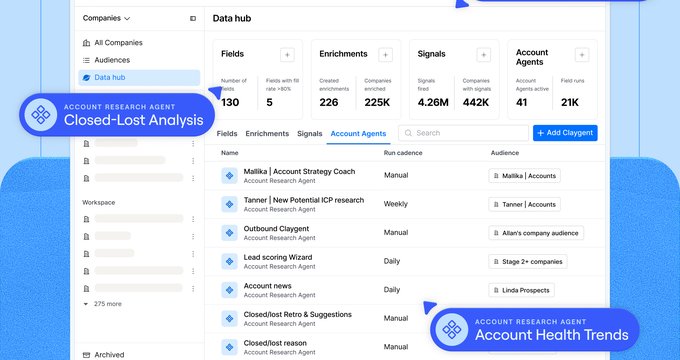Viewport: 680px width, 360px height.
Task: Click Weekly cadence for Tanner row
Action: (x=396, y=204)
